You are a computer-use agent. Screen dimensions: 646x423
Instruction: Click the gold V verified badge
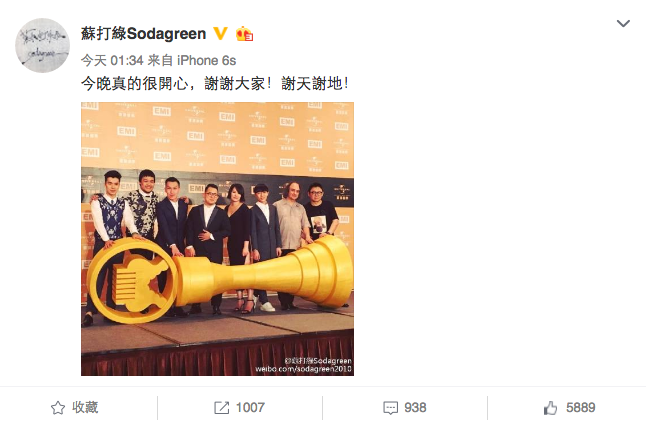[220, 33]
